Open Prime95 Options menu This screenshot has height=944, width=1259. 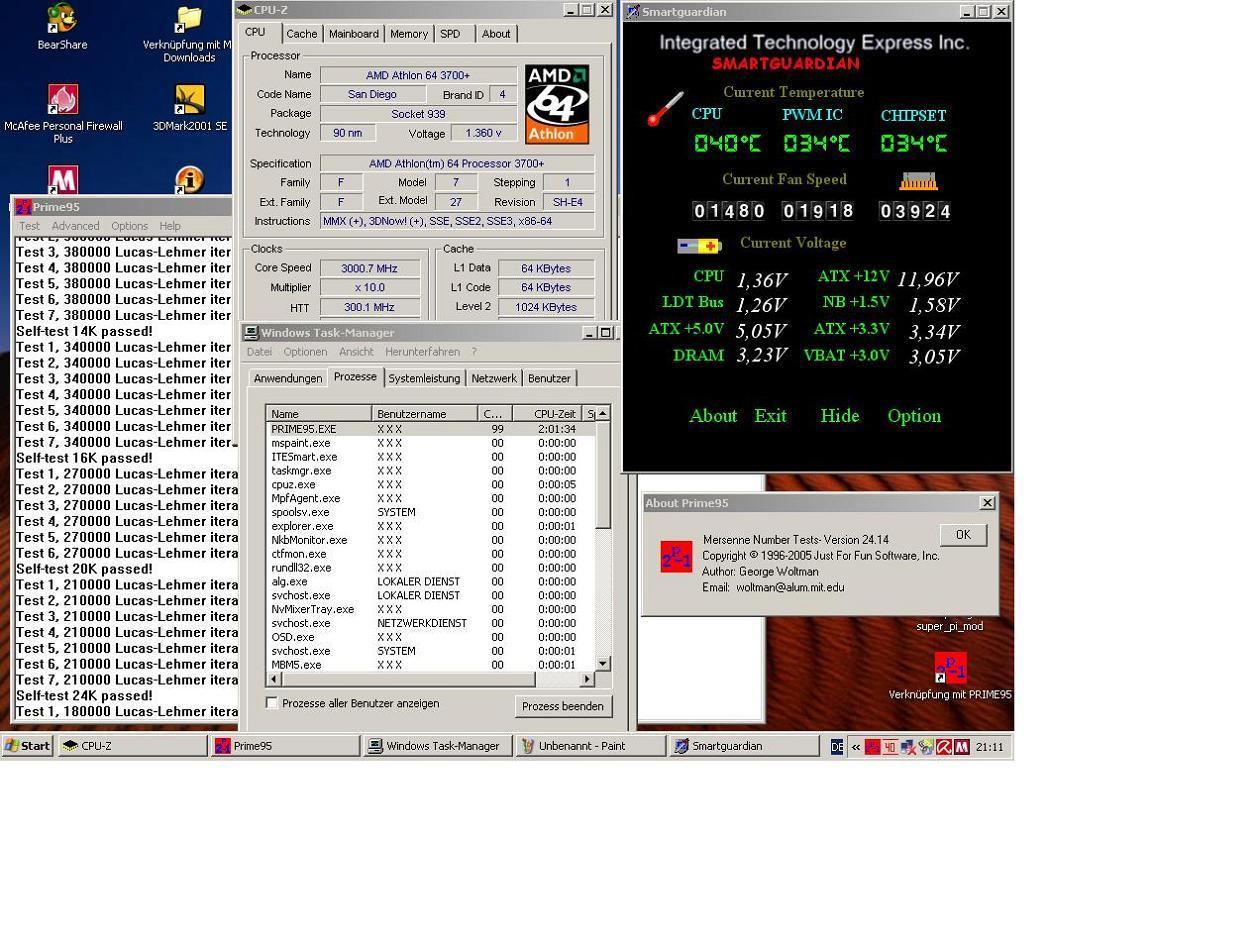click(129, 226)
